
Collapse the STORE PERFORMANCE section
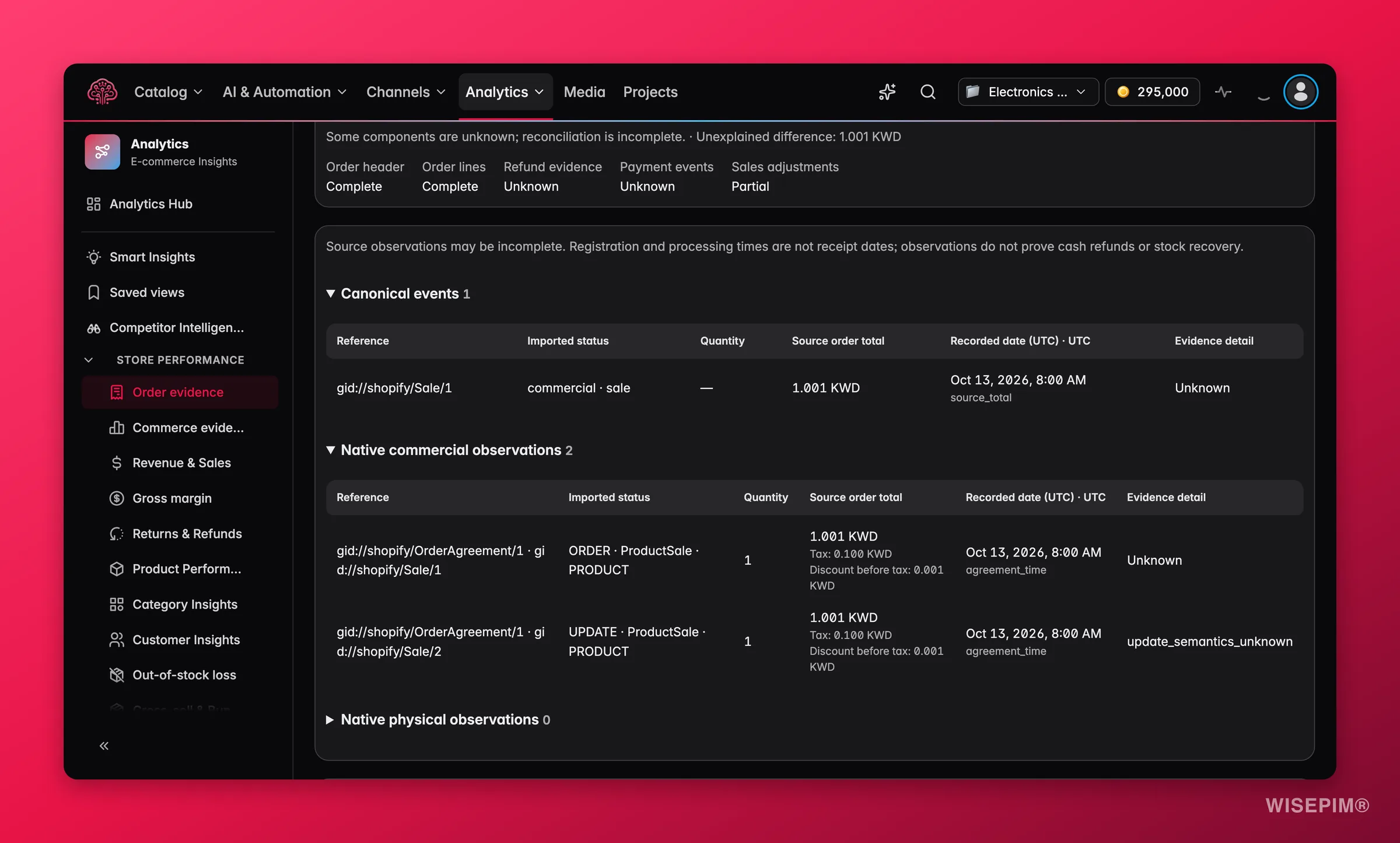pyautogui.click(x=89, y=360)
